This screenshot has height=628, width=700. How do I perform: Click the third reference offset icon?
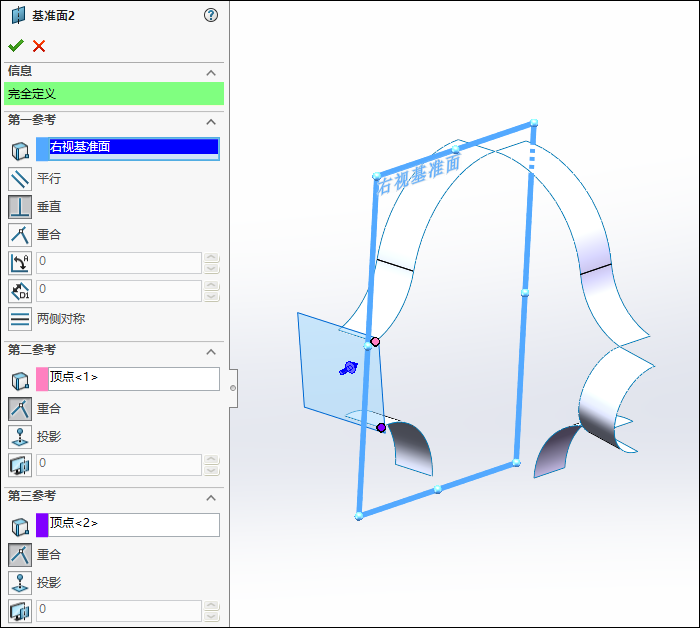click(20, 611)
